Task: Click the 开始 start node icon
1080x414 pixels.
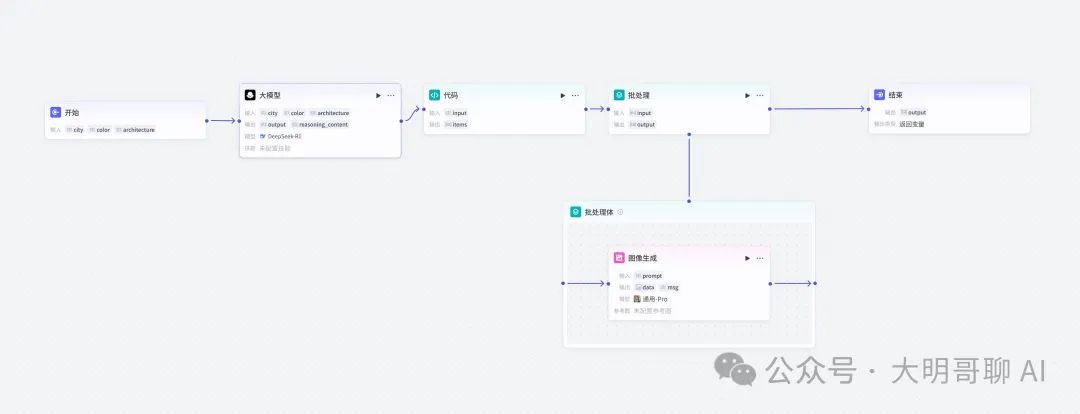Action: pyautogui.click(x=56, y=113)
